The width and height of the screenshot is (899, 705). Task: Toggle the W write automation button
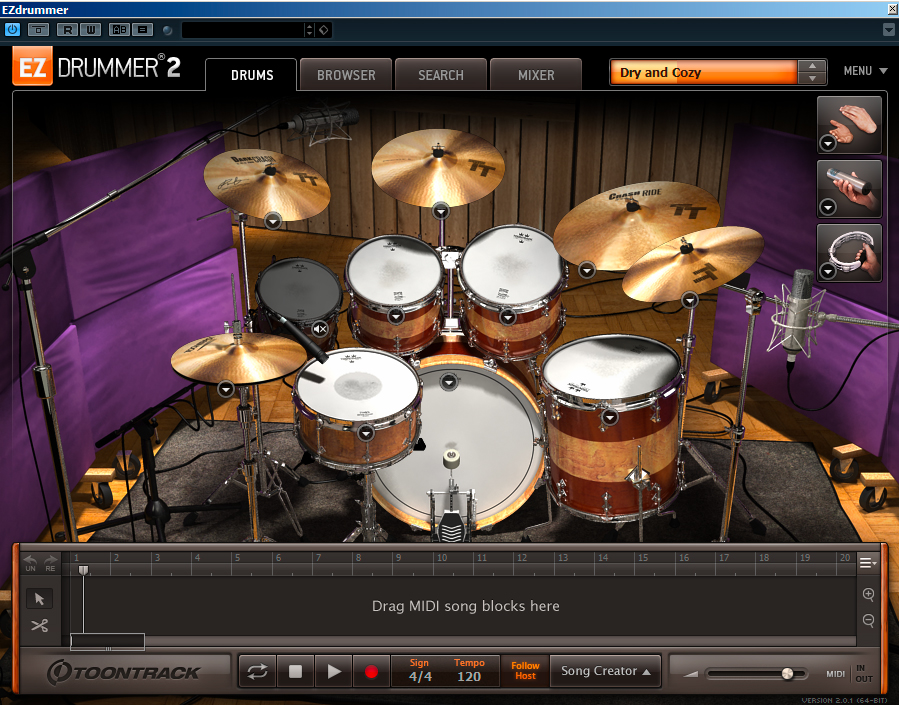(91, 30)
